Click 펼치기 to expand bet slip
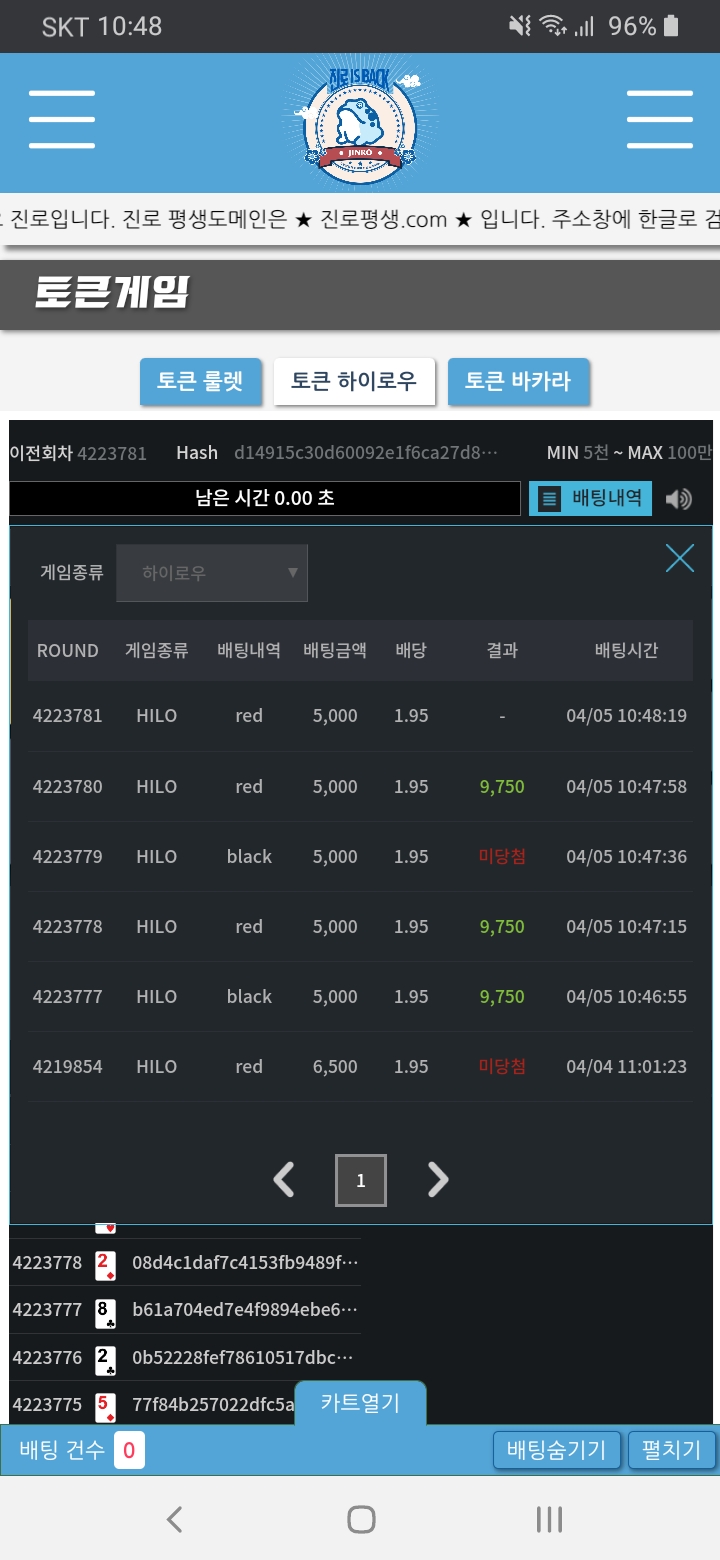The height and width of the screenshot is (1560, 720). click(x=672, y=1450)
